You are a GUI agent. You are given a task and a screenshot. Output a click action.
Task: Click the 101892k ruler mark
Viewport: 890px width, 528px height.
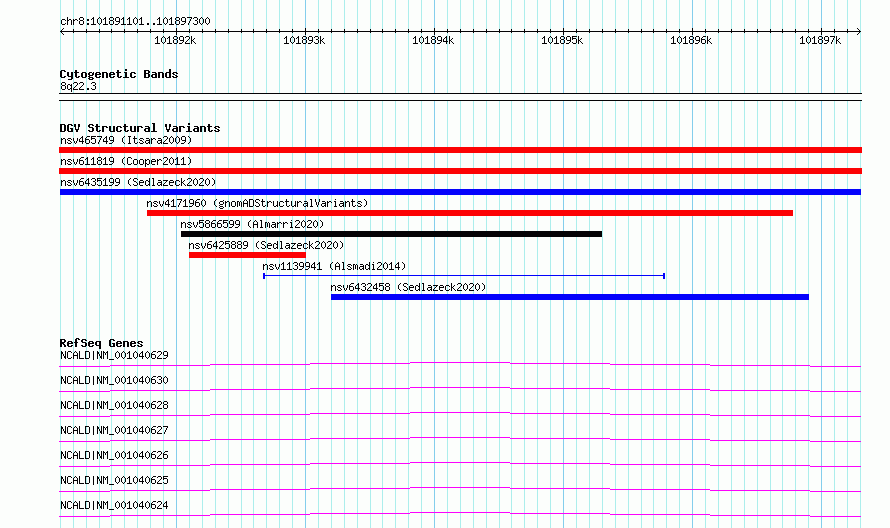pos(175,40)
